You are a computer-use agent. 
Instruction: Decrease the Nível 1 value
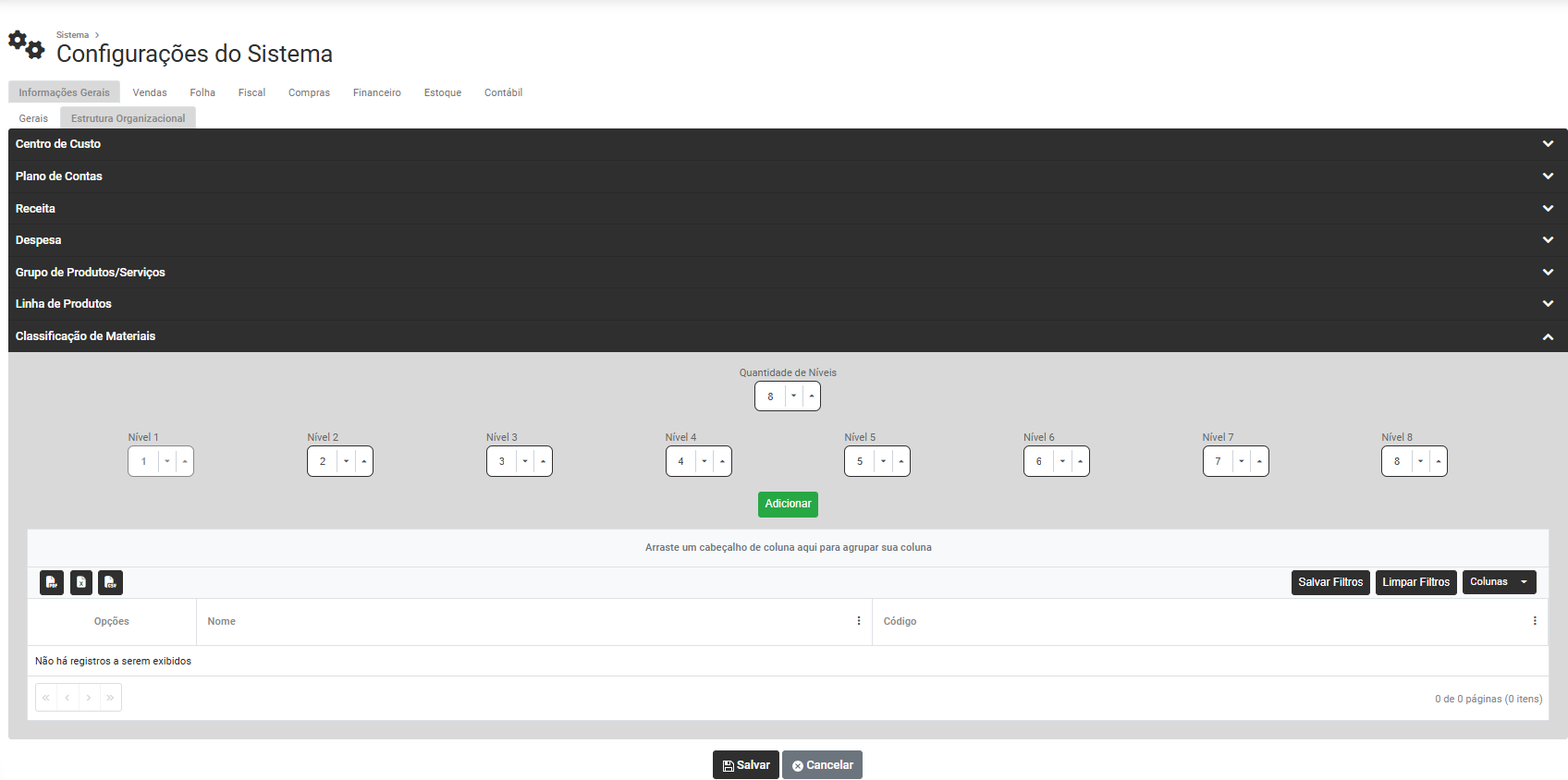pyautogui.click(x=166, y=461)
